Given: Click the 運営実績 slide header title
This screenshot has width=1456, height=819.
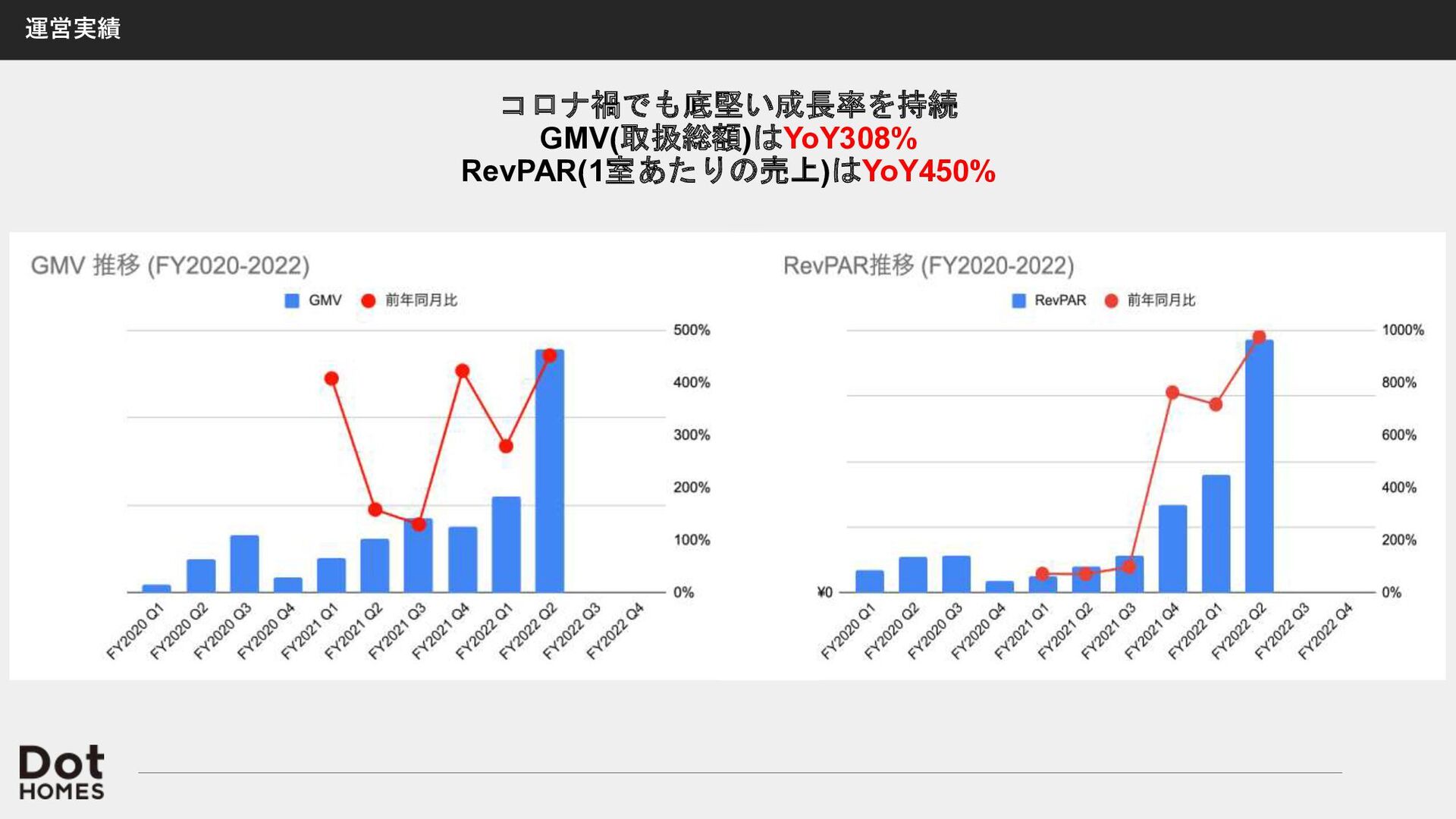Looking at the screenshot, I should click(73, 29).
